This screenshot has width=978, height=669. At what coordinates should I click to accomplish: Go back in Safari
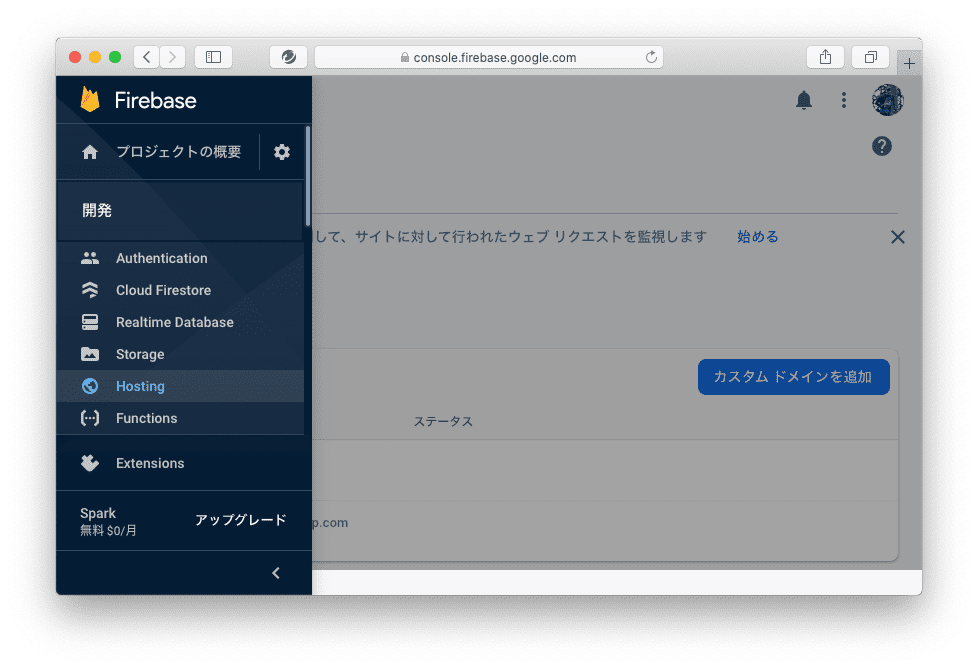tap(147, 57)
